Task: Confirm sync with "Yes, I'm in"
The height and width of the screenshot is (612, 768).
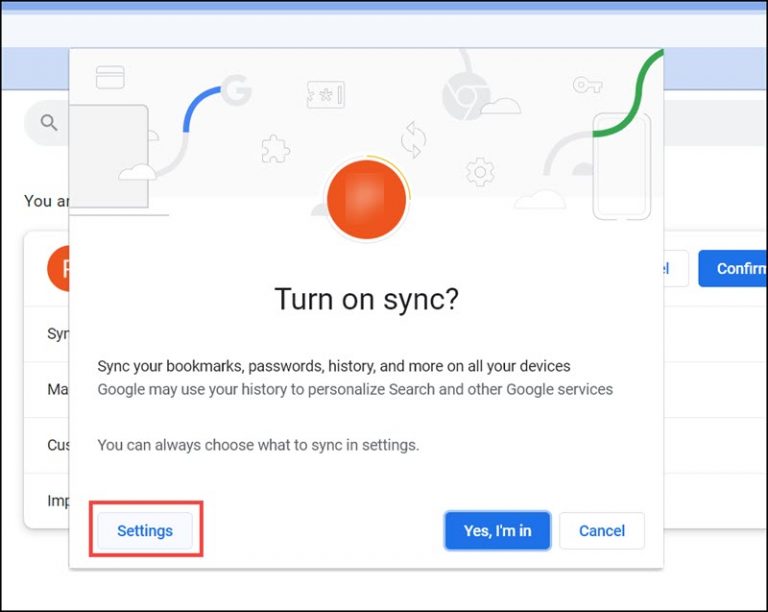Action: [497, 531]
